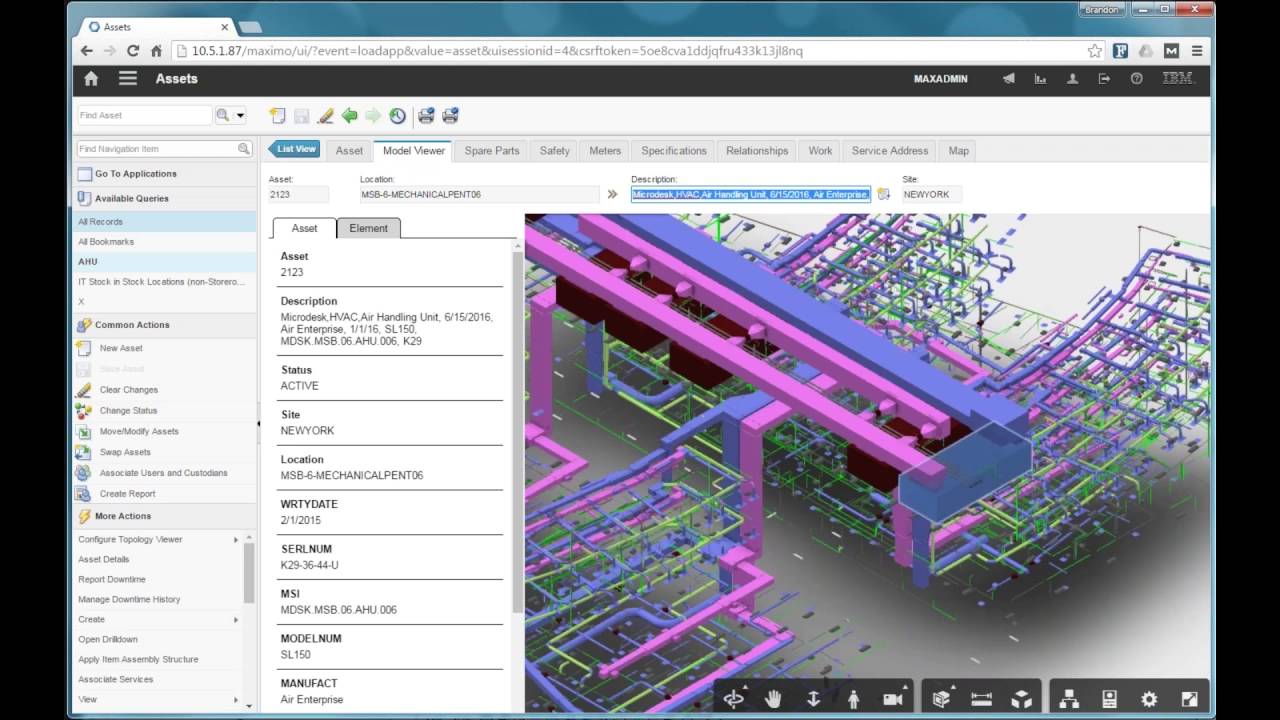The image size is (1280, 720).
Task: Select the measure ruler tool
Action: click(x=981, y=699)
